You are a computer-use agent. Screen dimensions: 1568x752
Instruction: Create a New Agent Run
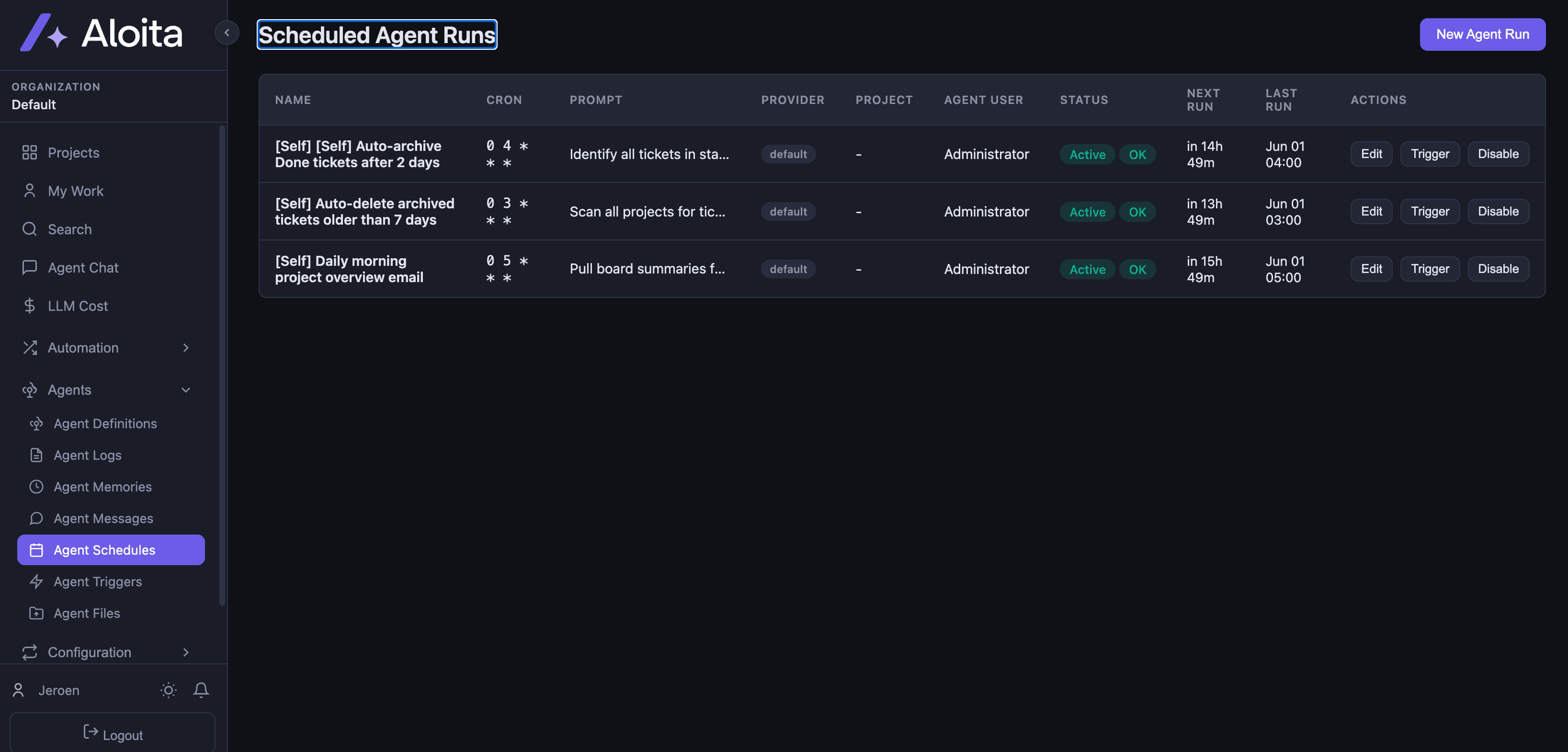pos(1482,34)
